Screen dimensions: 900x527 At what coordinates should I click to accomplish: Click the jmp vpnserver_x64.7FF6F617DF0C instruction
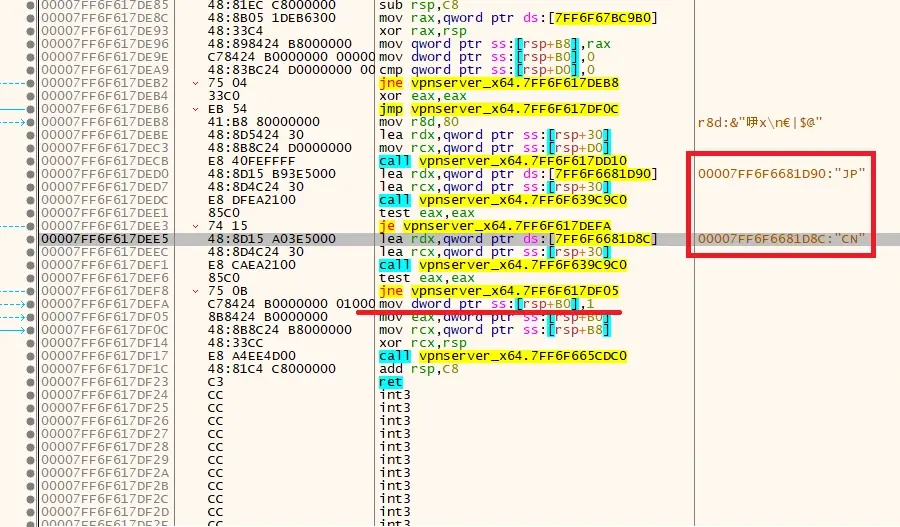(499, 109)
